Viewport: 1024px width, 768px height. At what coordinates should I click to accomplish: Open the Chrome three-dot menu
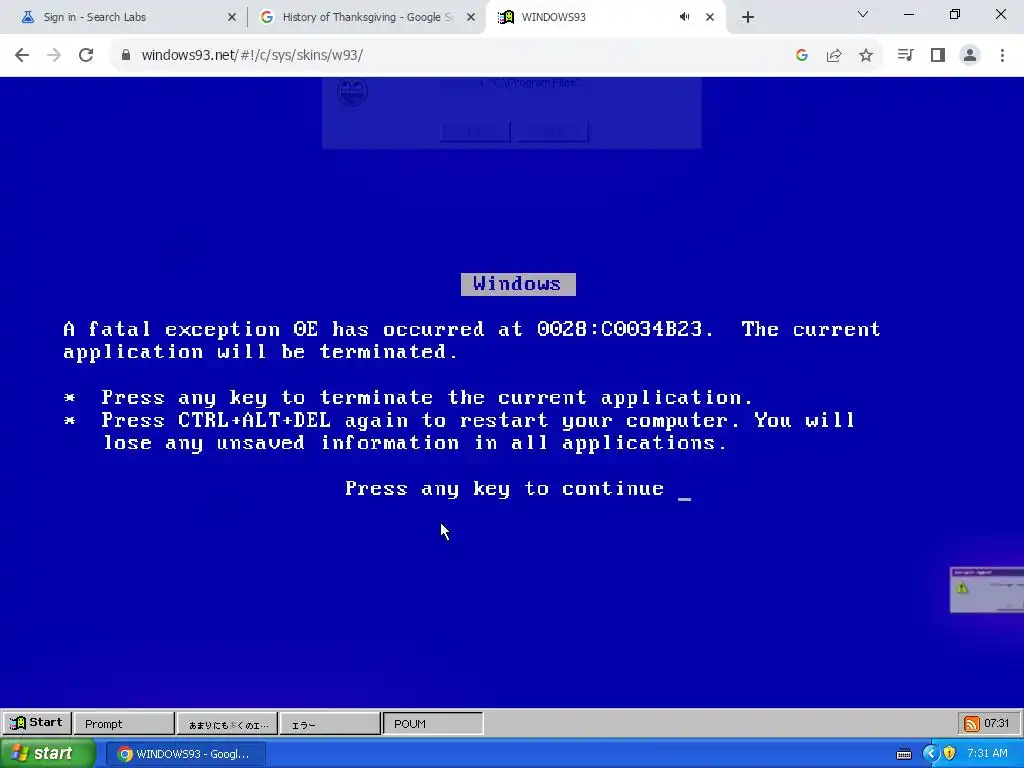(1002, 56)
